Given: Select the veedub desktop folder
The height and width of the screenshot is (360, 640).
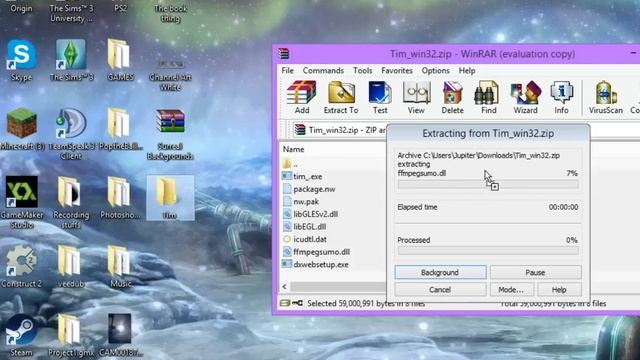Looking at the screenshot, I should (71, 266).
